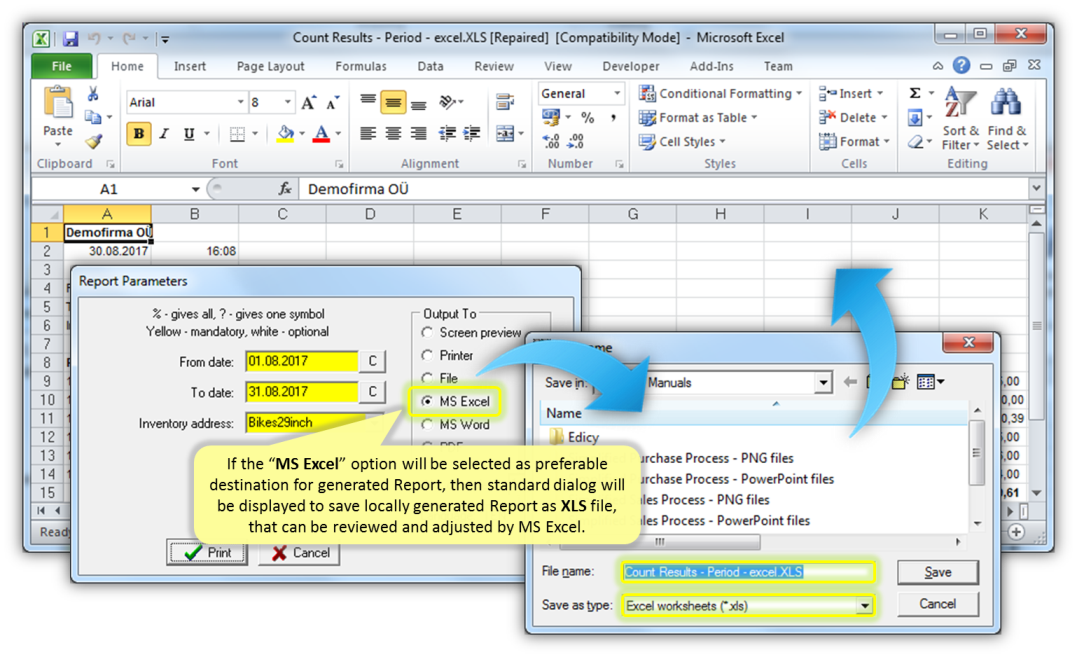The width and height of the screenshot is (1077, 657).
Task: Switch to the Page Layout ribbon tab
Action: pos(271,66)
